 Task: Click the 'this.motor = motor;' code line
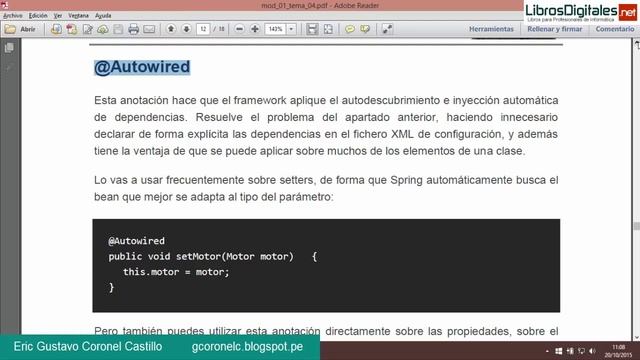176,272
